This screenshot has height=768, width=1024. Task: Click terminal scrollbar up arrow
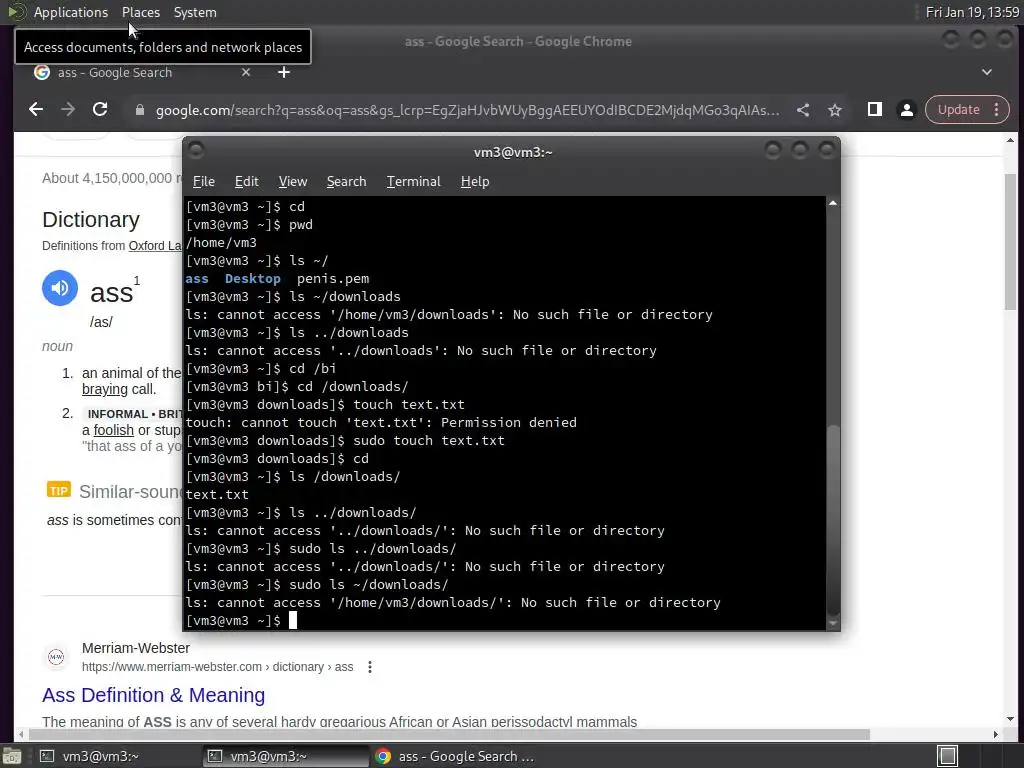click(833, 203)
